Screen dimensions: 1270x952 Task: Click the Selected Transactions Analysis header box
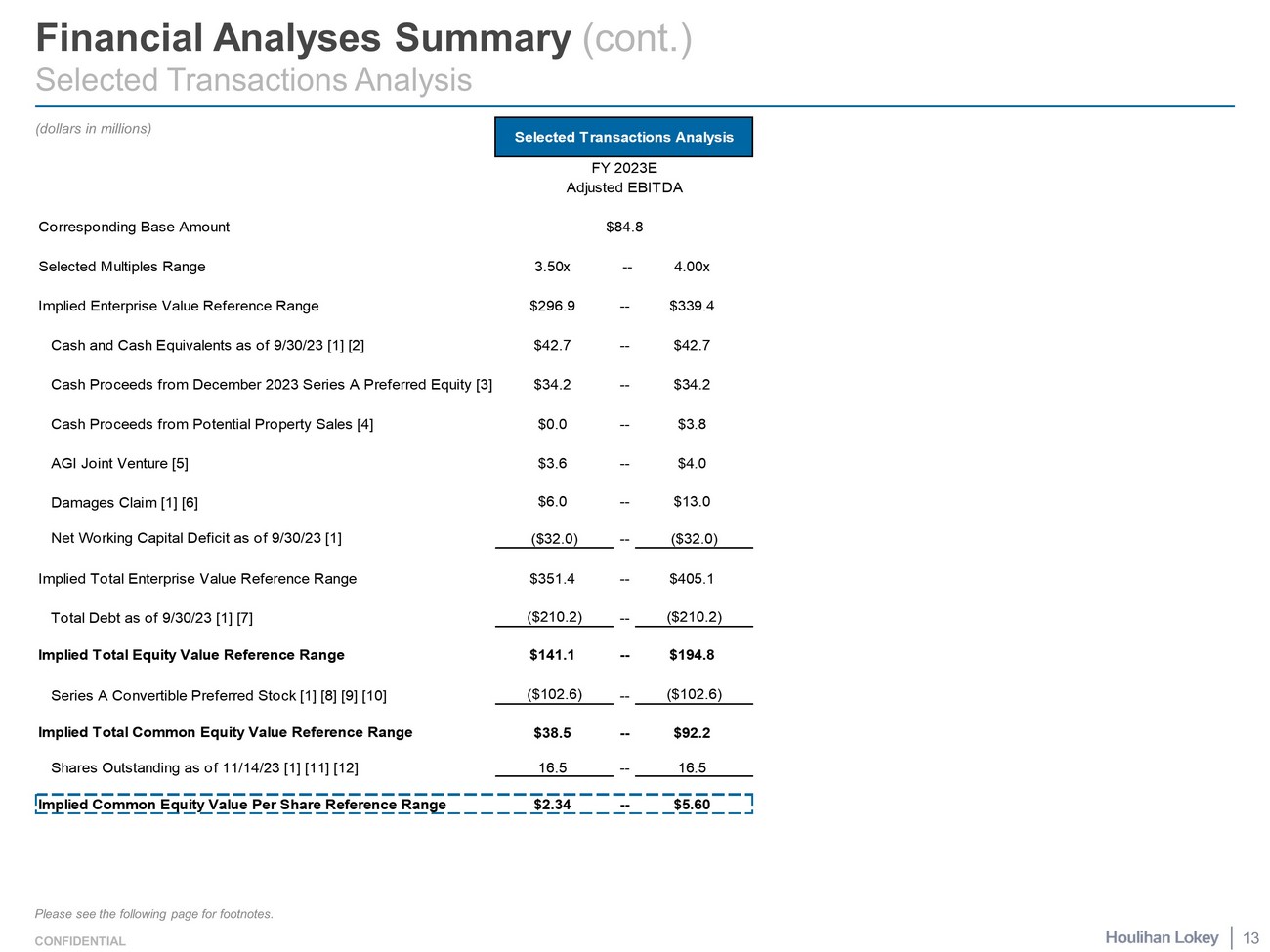pyautogui.click(x=623, y=137)
